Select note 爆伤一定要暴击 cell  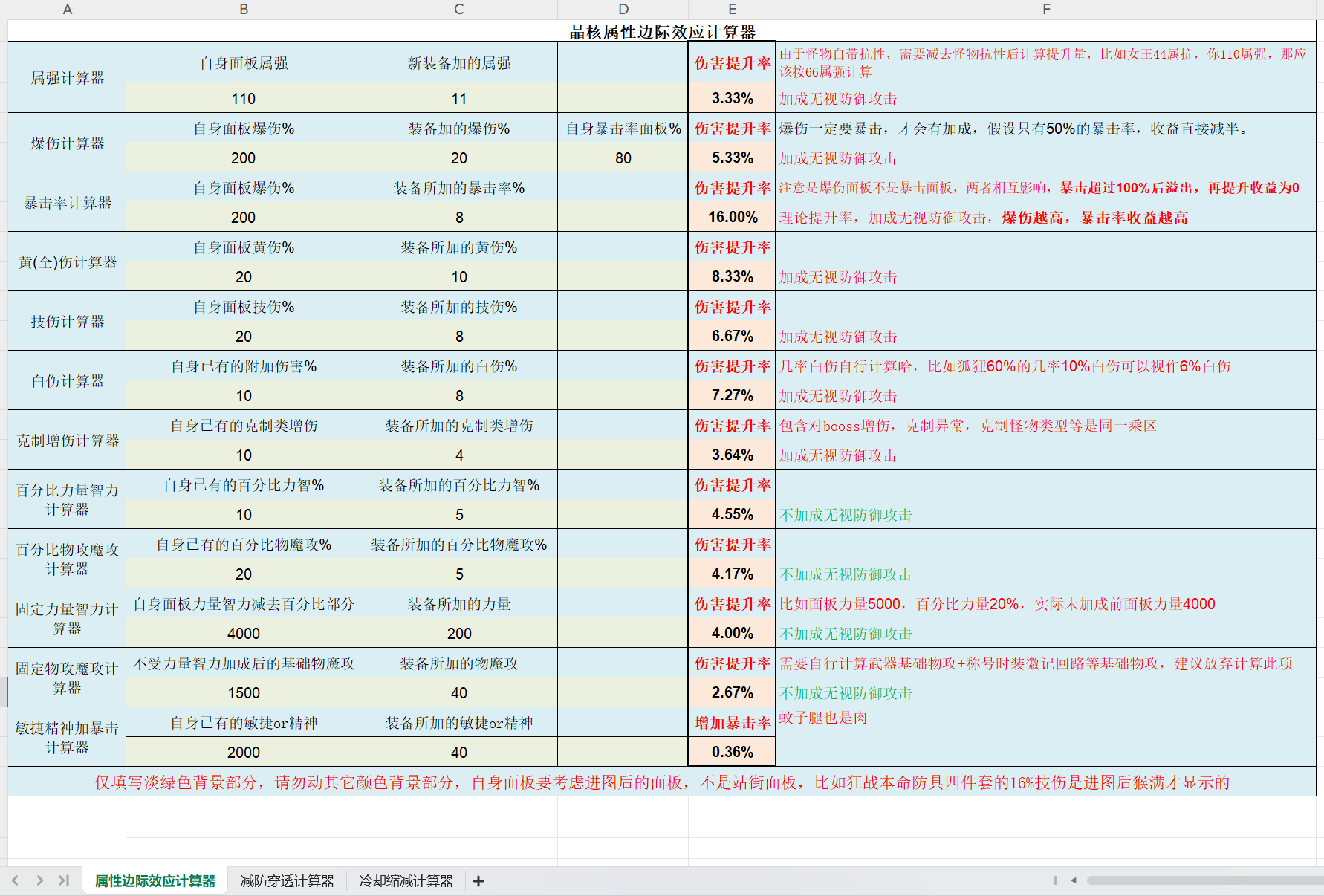pyautogui.click(x=1046, y=128)
